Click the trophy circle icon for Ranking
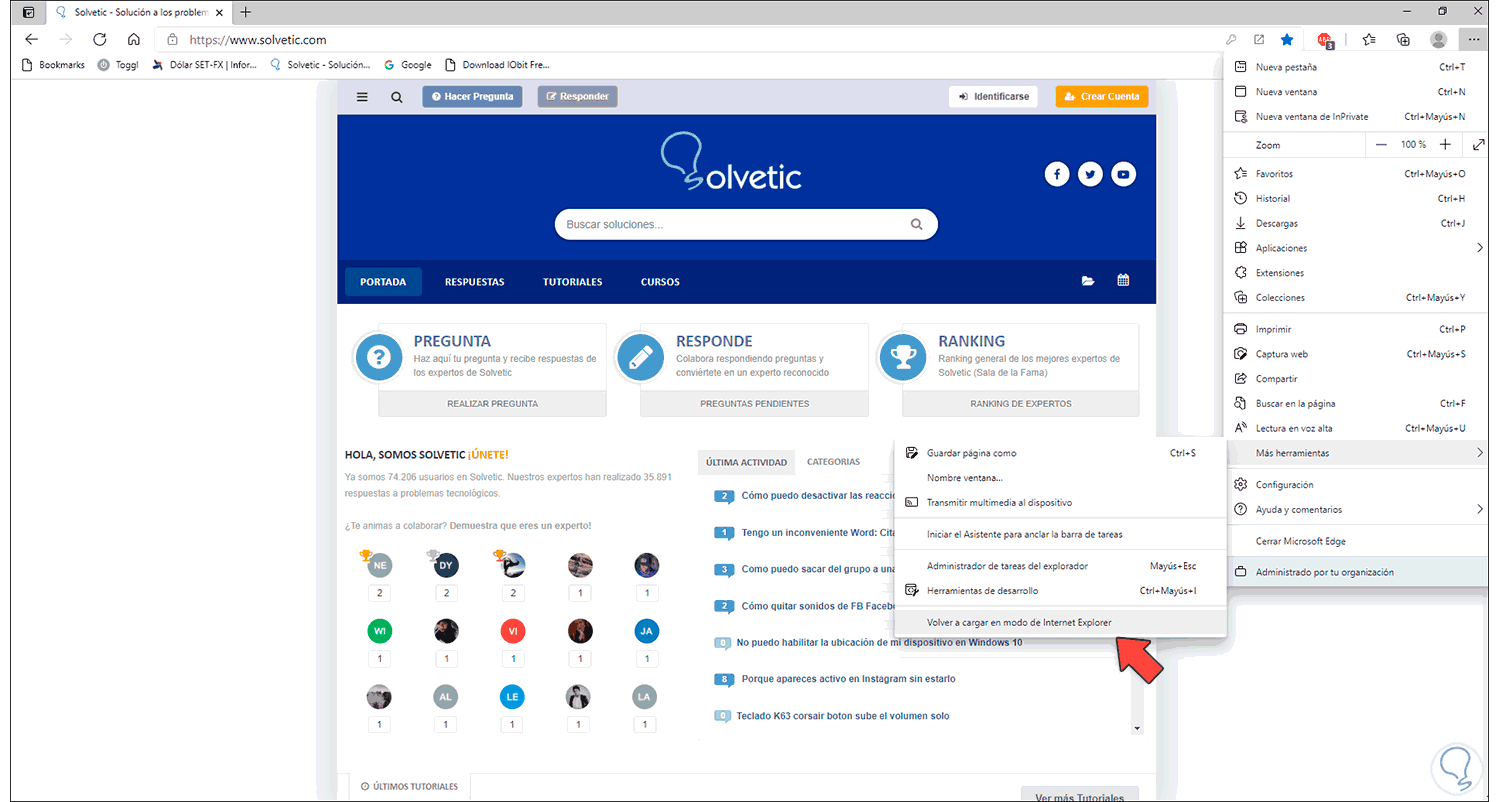Image resolution: width=1500 pixels, height=802 pixels. pos(903,357)
